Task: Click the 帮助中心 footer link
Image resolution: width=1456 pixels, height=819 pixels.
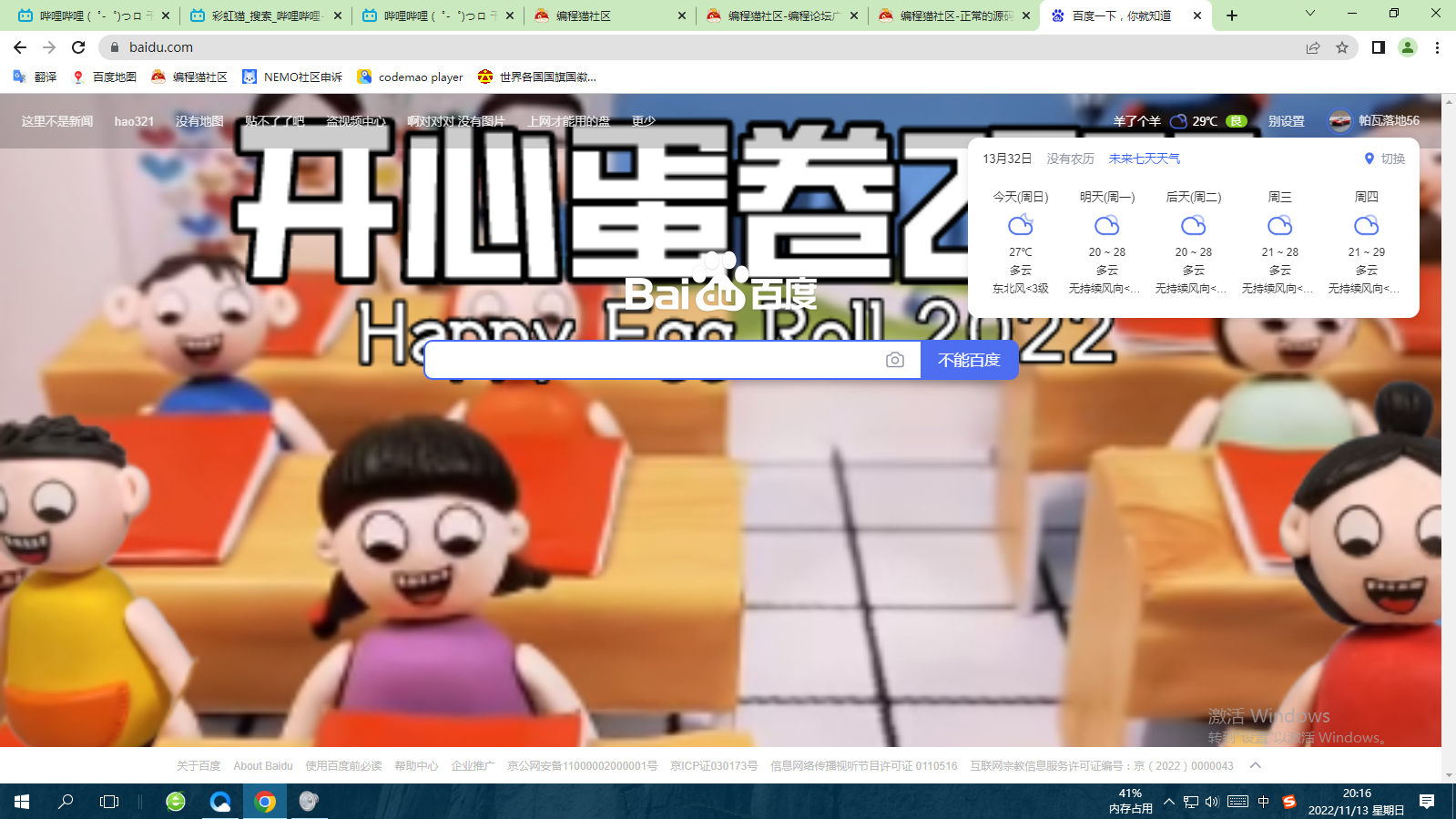Action: (x=416, y=766)
